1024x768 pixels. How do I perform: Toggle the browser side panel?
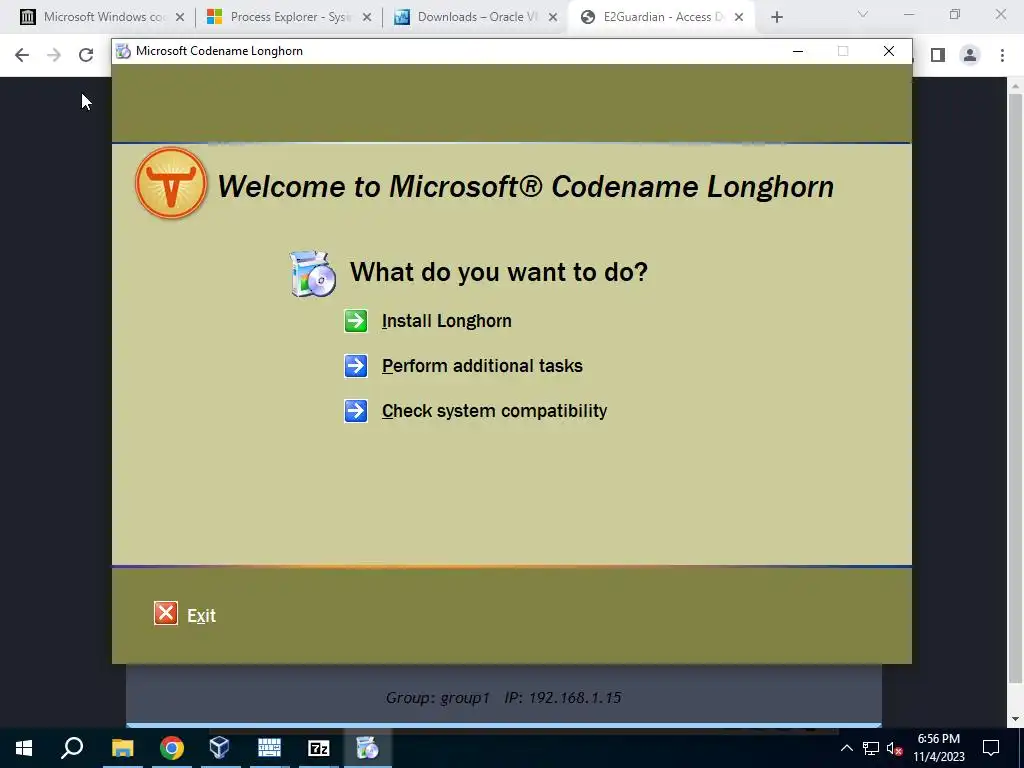[938, 55]
